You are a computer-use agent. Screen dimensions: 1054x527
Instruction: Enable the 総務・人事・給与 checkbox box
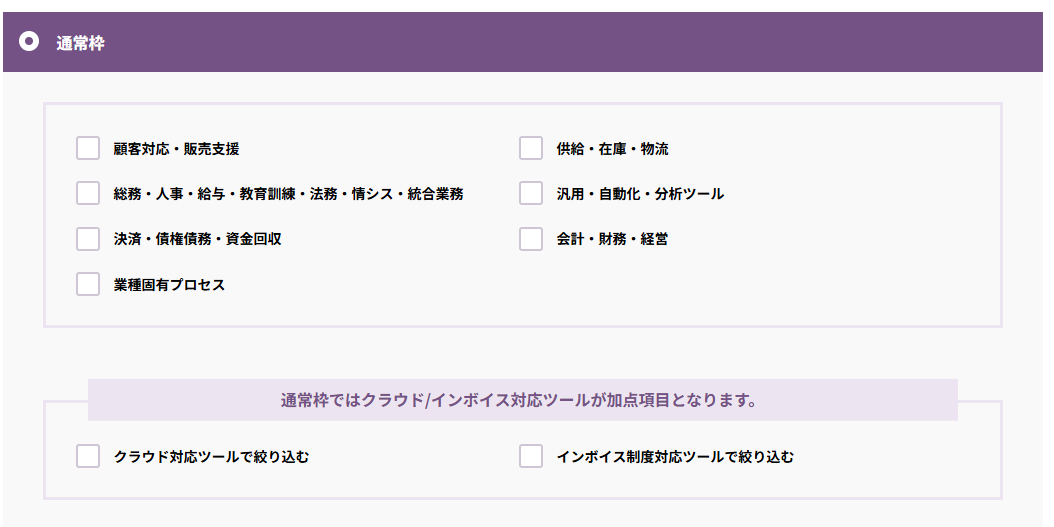[88, 194]
